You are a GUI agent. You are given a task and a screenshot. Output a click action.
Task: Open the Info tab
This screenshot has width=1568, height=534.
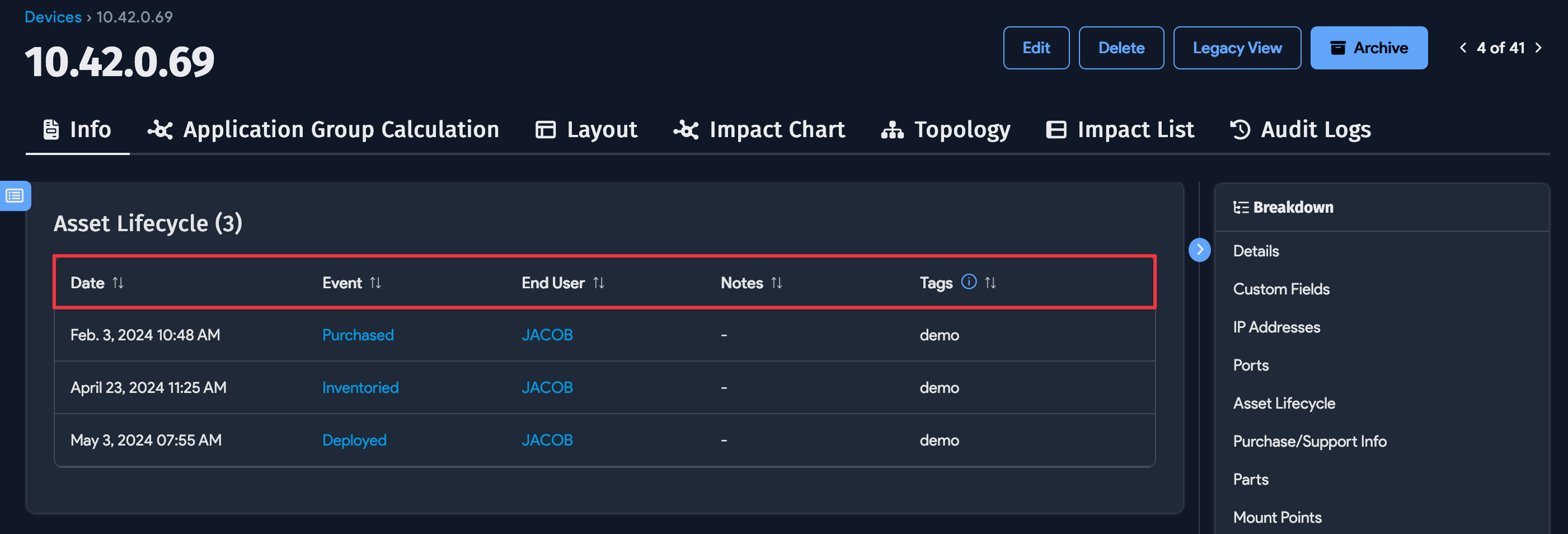[77, 129]
